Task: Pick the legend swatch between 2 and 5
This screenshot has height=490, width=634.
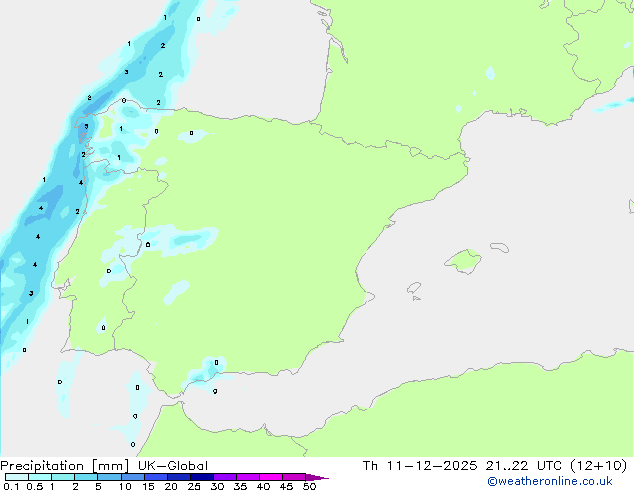Action: (x=86, y=477)
